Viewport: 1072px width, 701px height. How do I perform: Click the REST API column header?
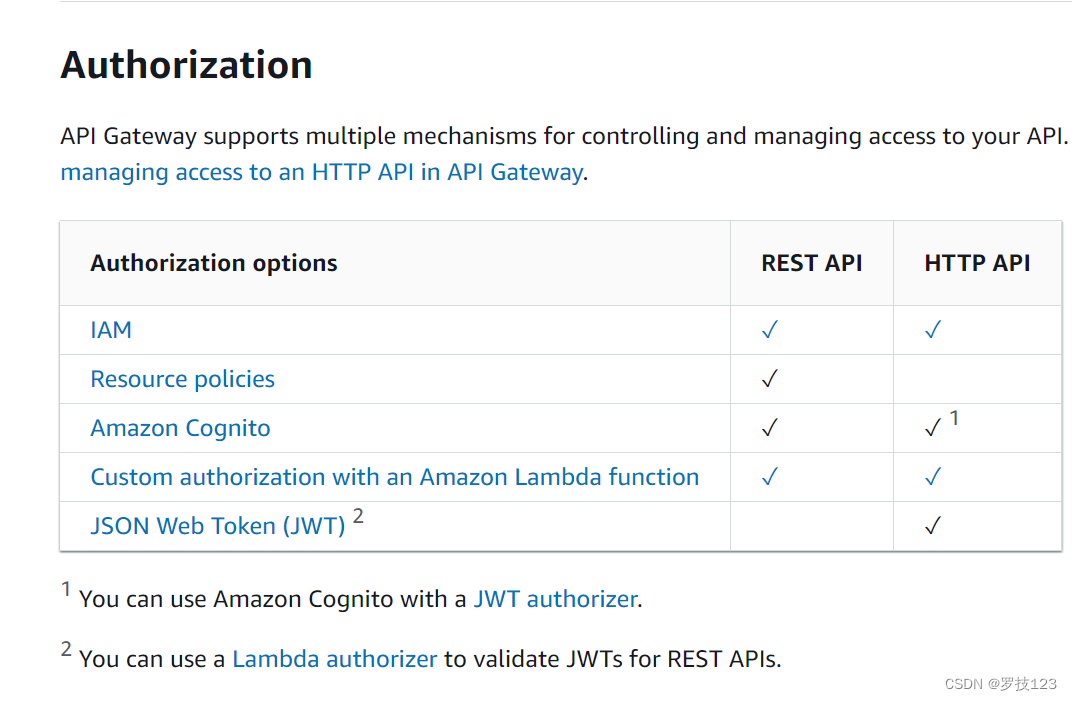click(811, 263)
